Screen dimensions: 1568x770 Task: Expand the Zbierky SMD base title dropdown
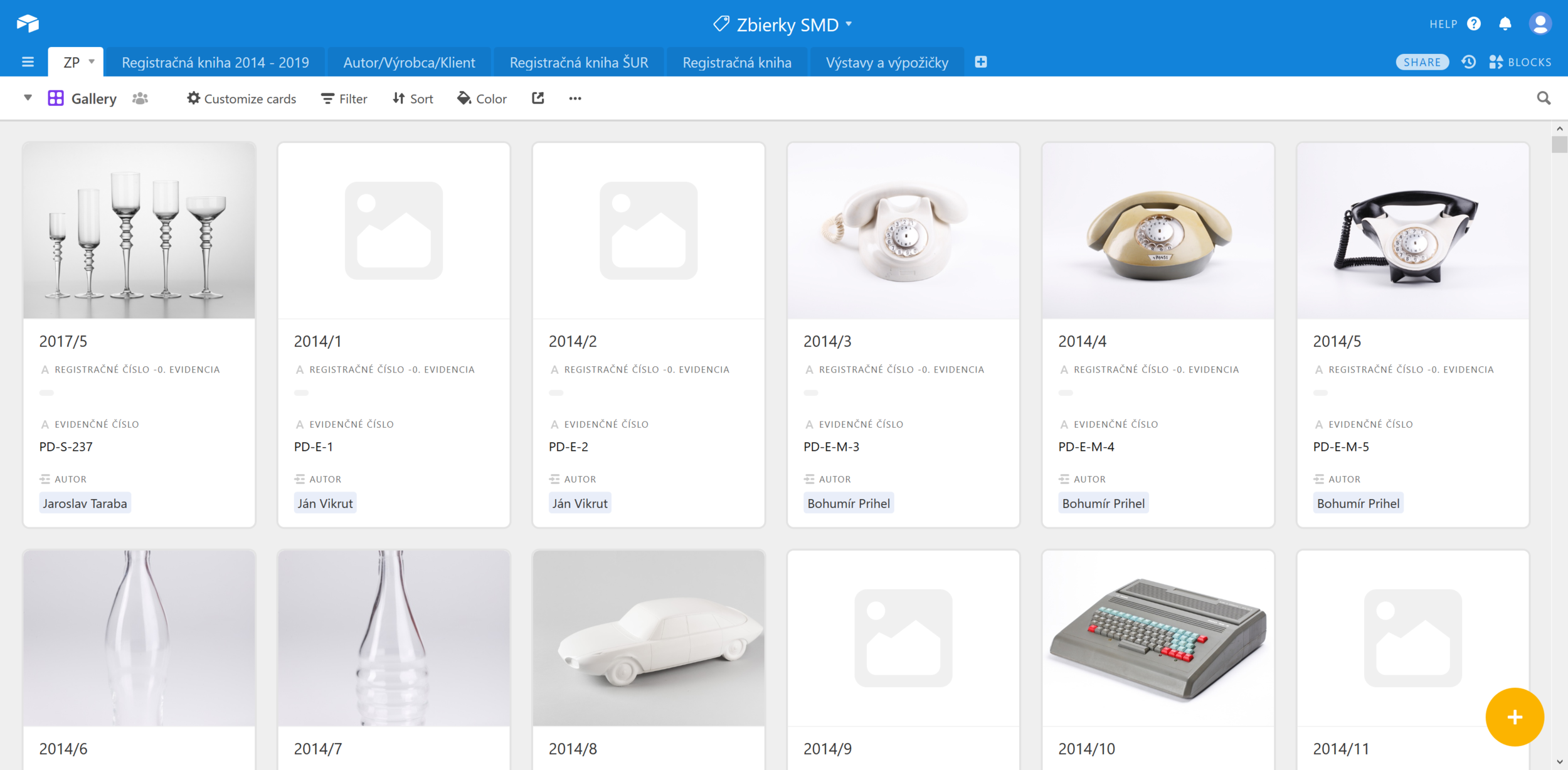click(848, 24)
